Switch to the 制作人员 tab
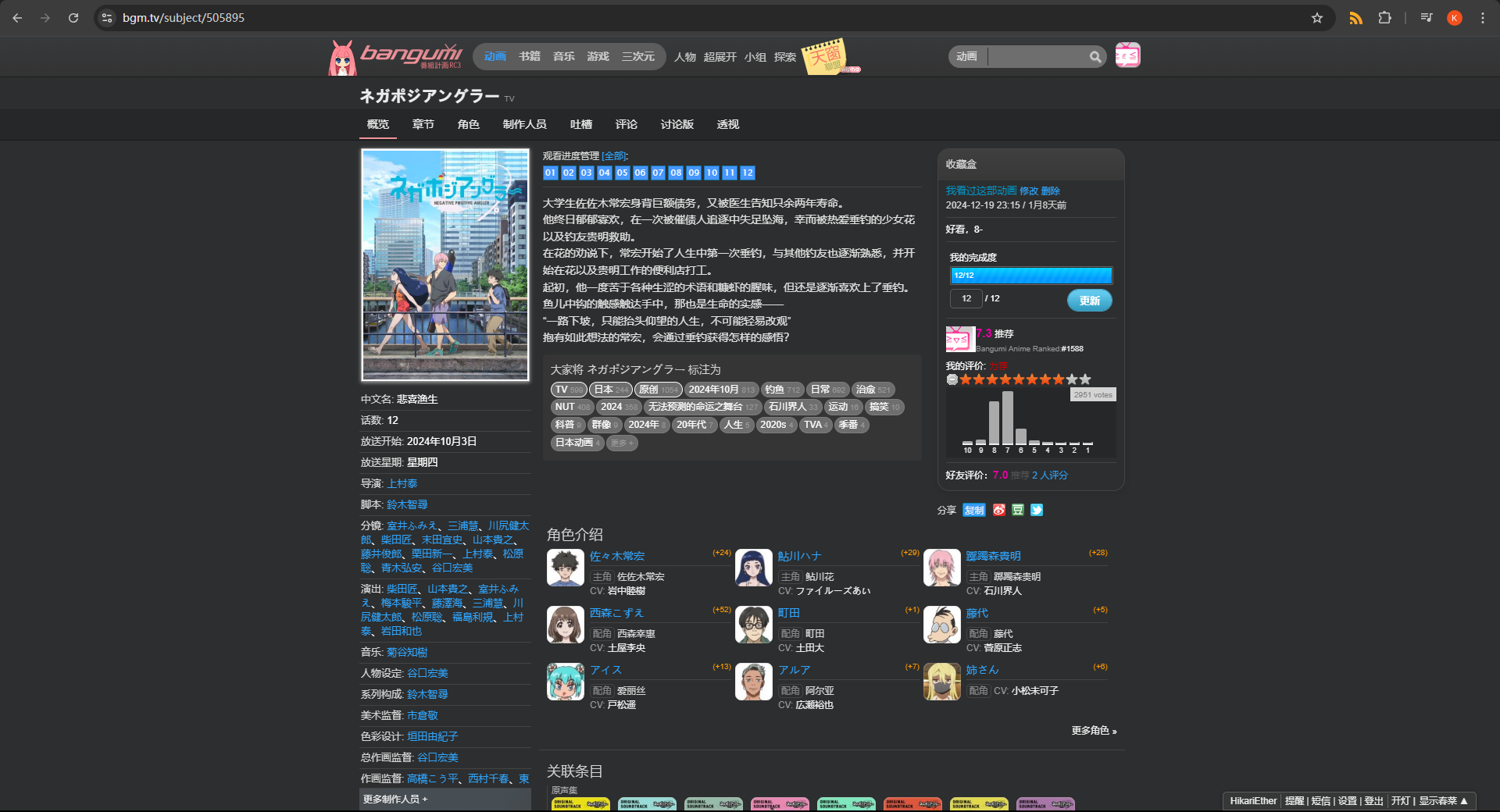Image resolution: width=1500 pixels, height=812 pixels. click(x=525, y=124)
